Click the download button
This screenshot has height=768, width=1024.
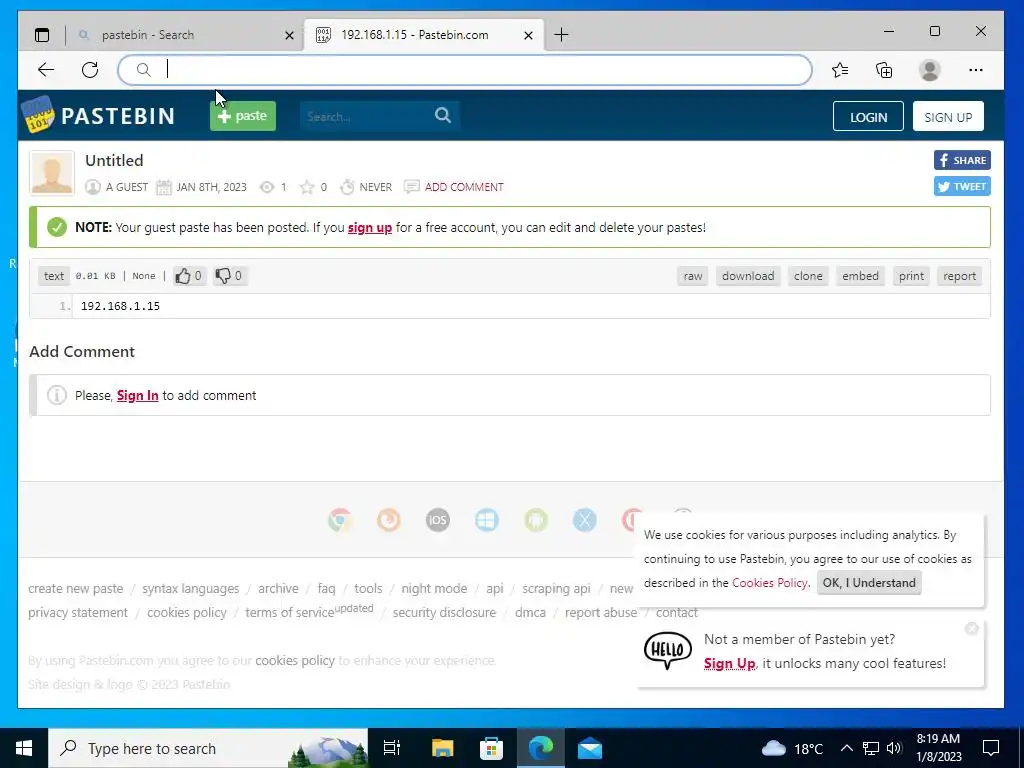(x=748, y=276)
